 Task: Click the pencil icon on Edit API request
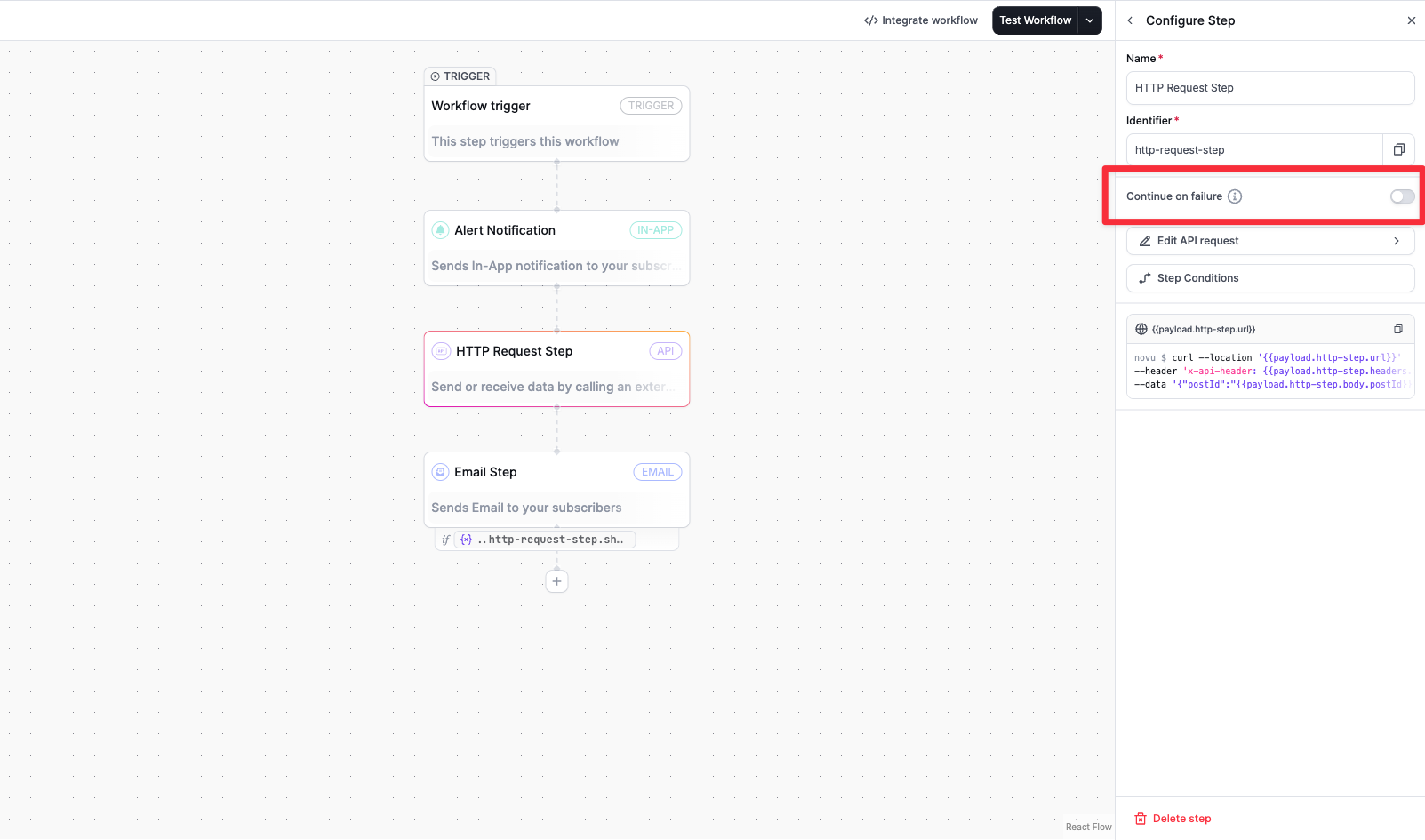[x=1145, y=240]
